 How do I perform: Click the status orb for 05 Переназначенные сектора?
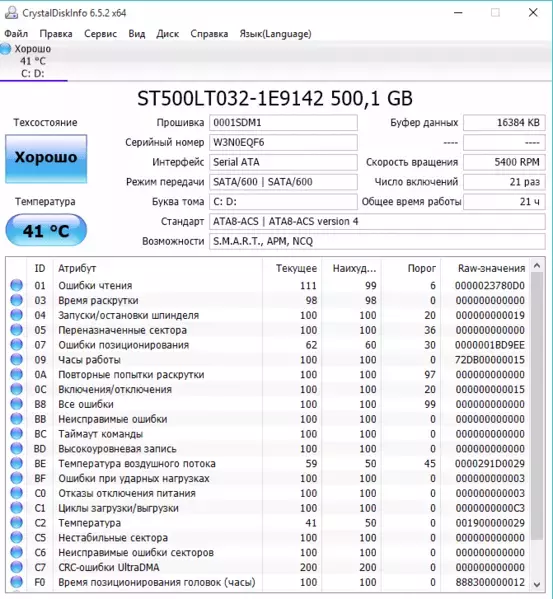(x=16, y=330)
